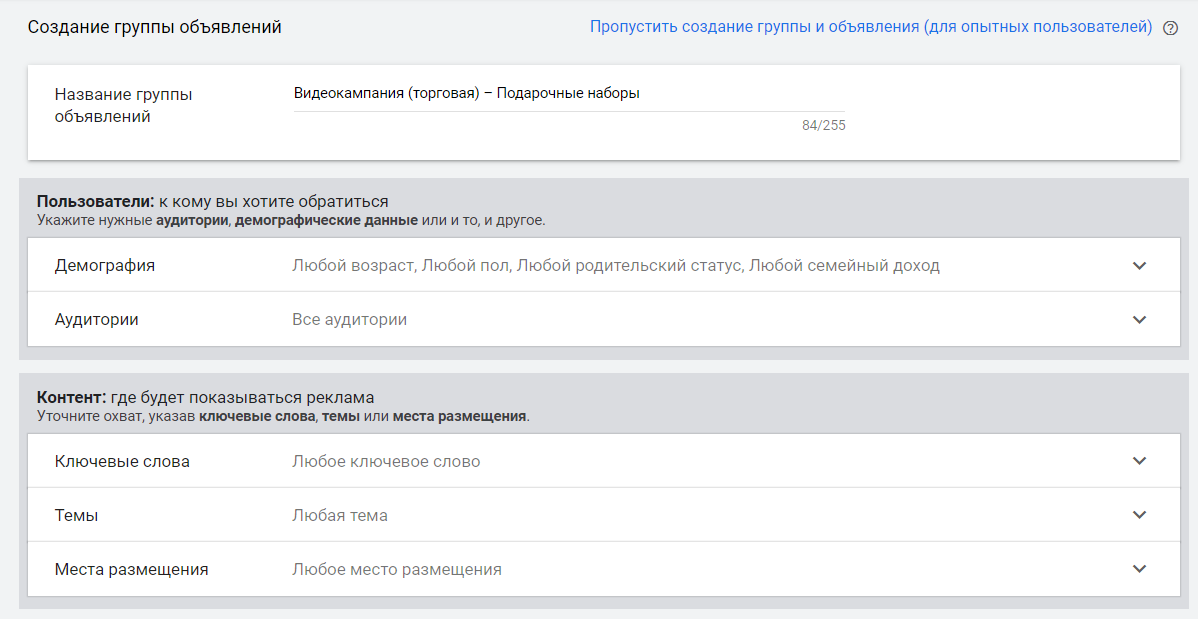
Task: Click the help question mark icon
Action: pos(1171,28)
